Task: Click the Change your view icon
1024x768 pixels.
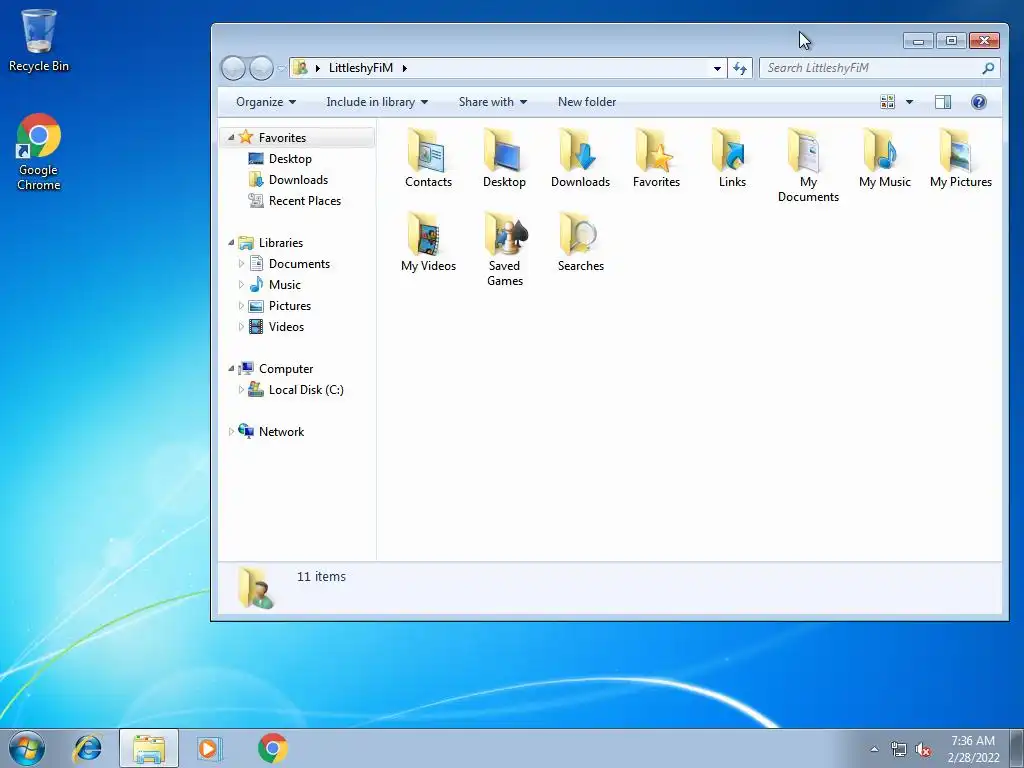Action: click(x=888, y=102)
